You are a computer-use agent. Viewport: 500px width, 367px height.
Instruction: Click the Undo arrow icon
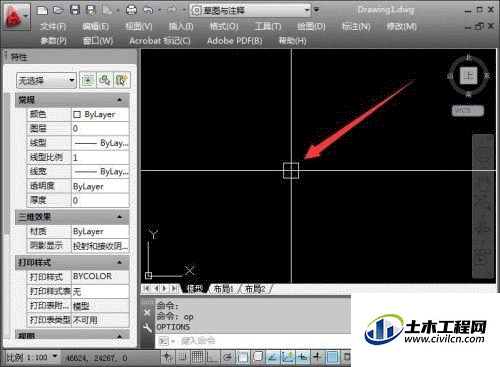coord(148,10)
